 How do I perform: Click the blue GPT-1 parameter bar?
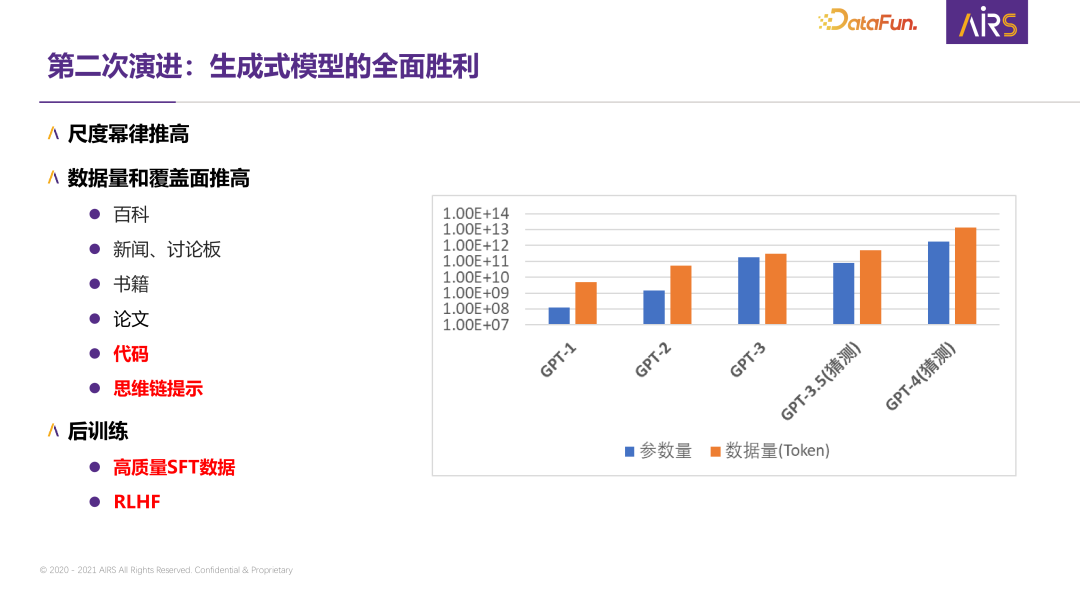559,316
